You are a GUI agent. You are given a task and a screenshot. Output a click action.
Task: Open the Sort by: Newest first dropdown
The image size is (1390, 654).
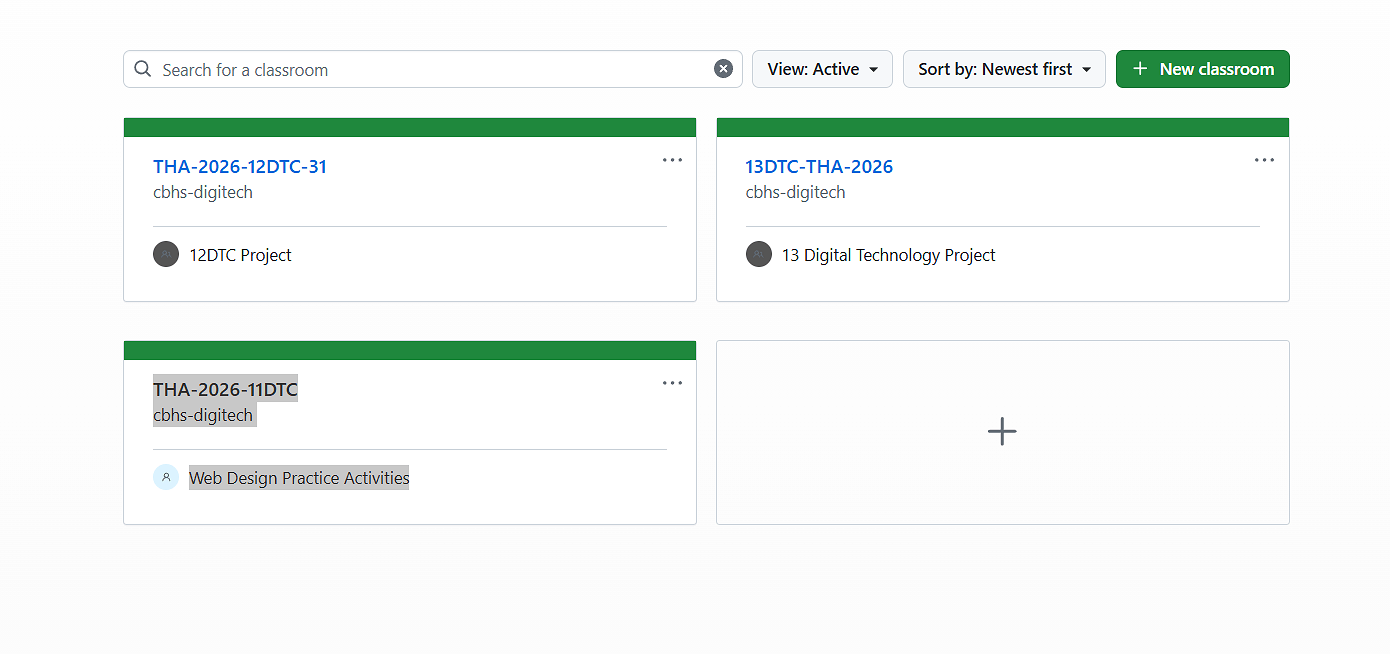[1003, 68]
